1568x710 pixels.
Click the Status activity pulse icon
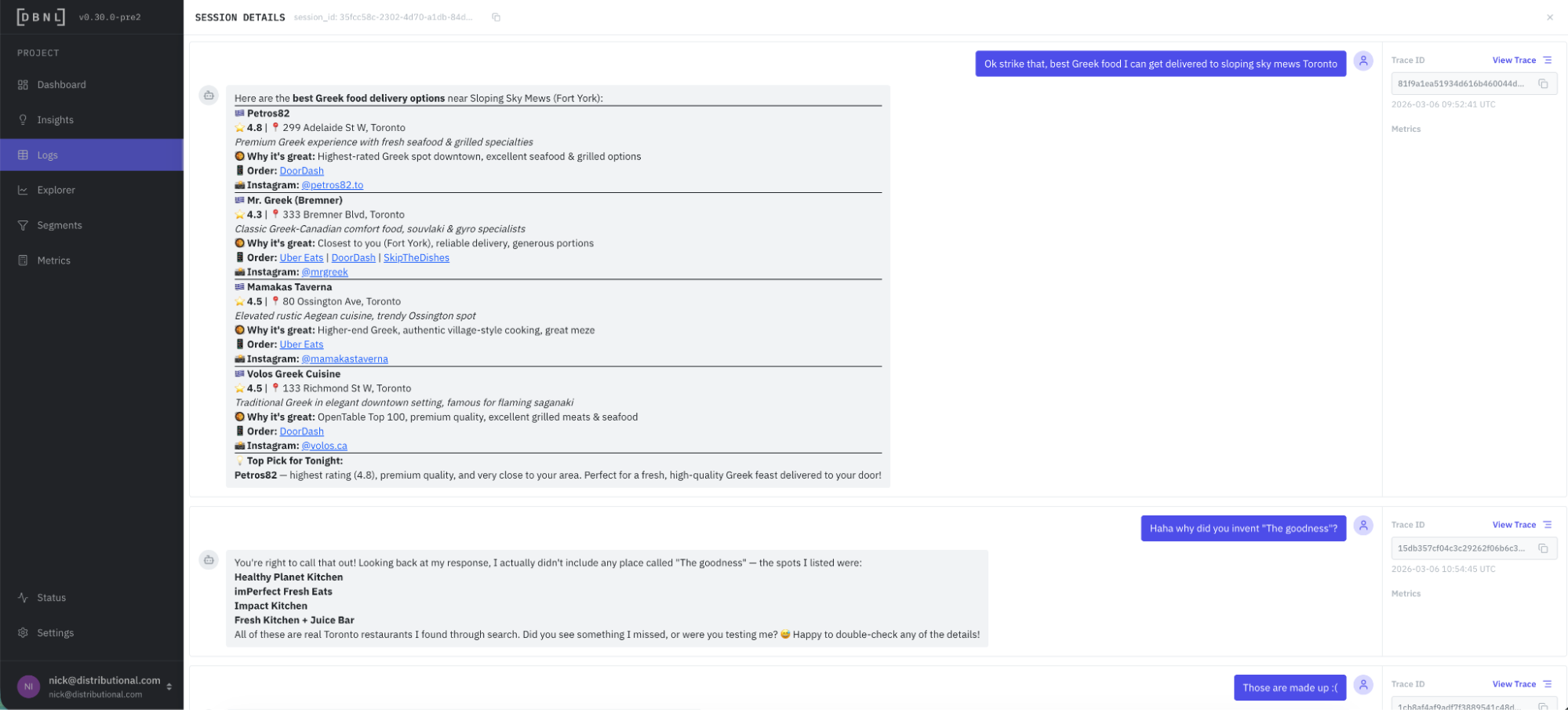(x=23, y=598)
